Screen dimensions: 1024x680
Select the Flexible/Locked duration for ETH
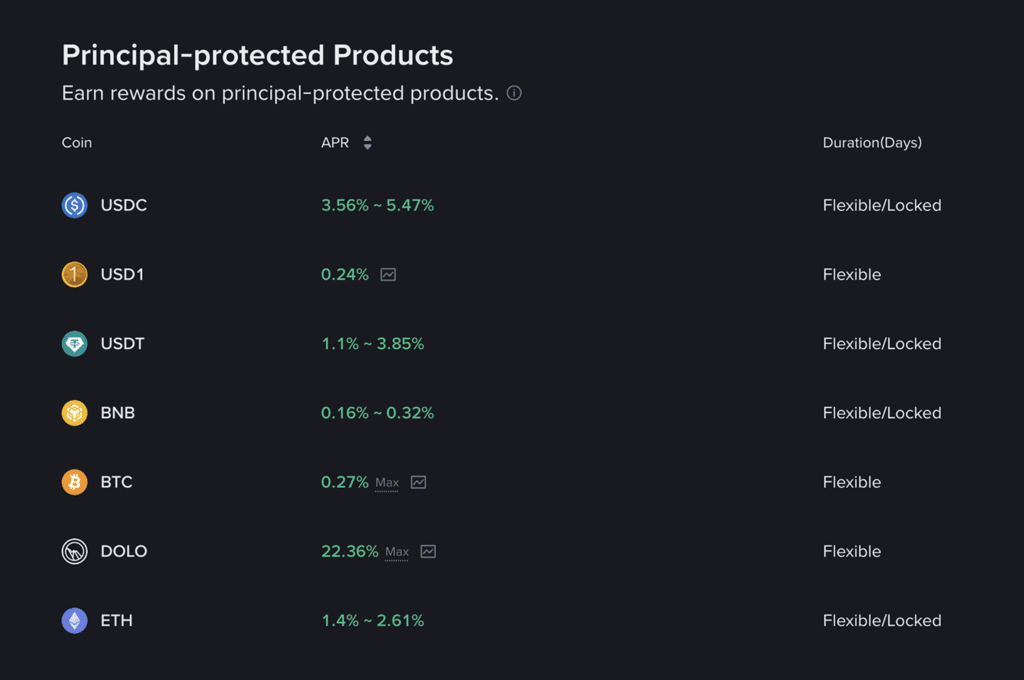coord(882,620)
